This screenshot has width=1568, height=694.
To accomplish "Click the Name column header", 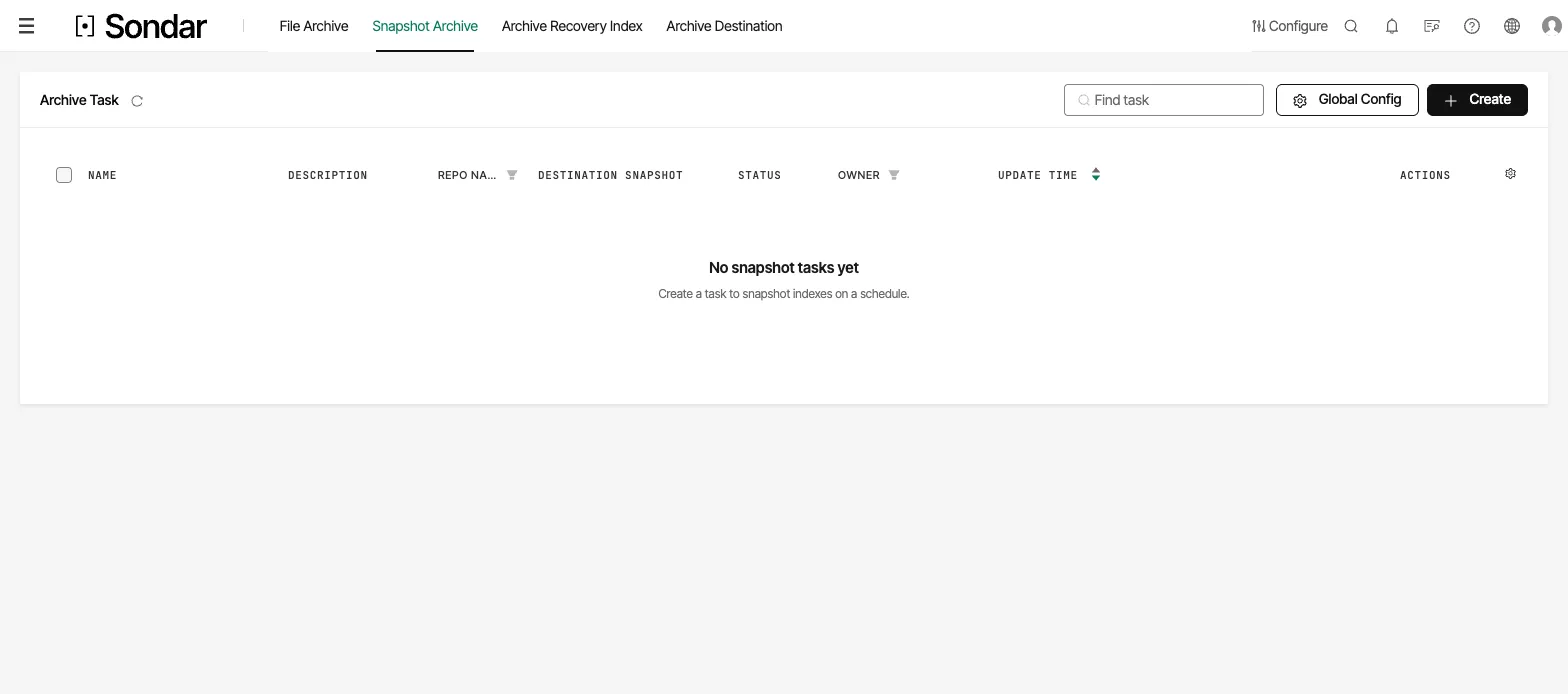I will click(102, 175).
